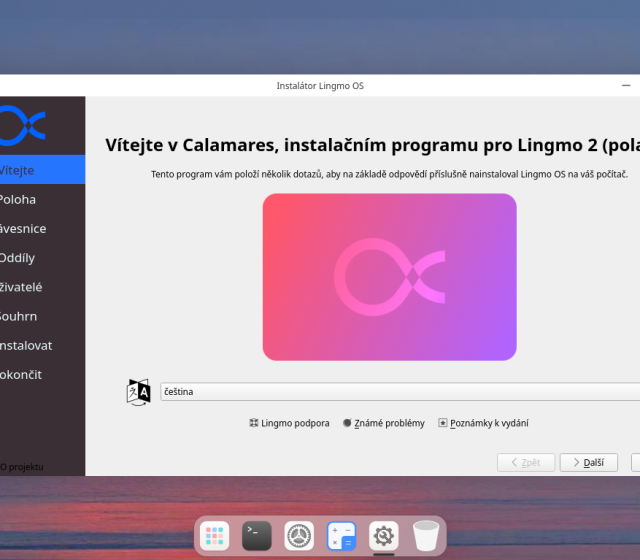
Task: Open the Poznámky k vydání link
Action: (x=483, y=423)
